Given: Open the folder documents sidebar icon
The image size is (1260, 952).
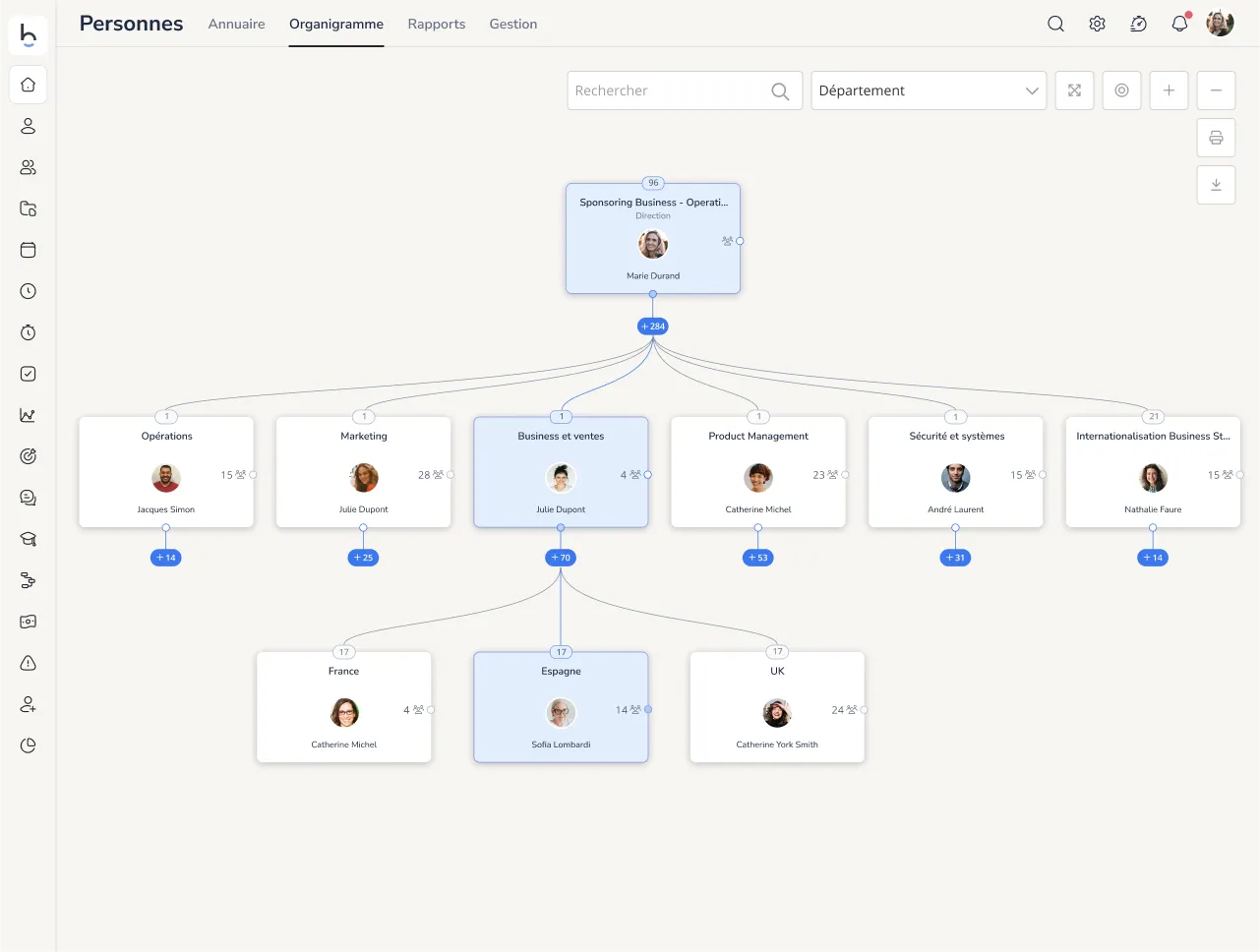Looking at the screenshot, I should click(x=29, y=208).
